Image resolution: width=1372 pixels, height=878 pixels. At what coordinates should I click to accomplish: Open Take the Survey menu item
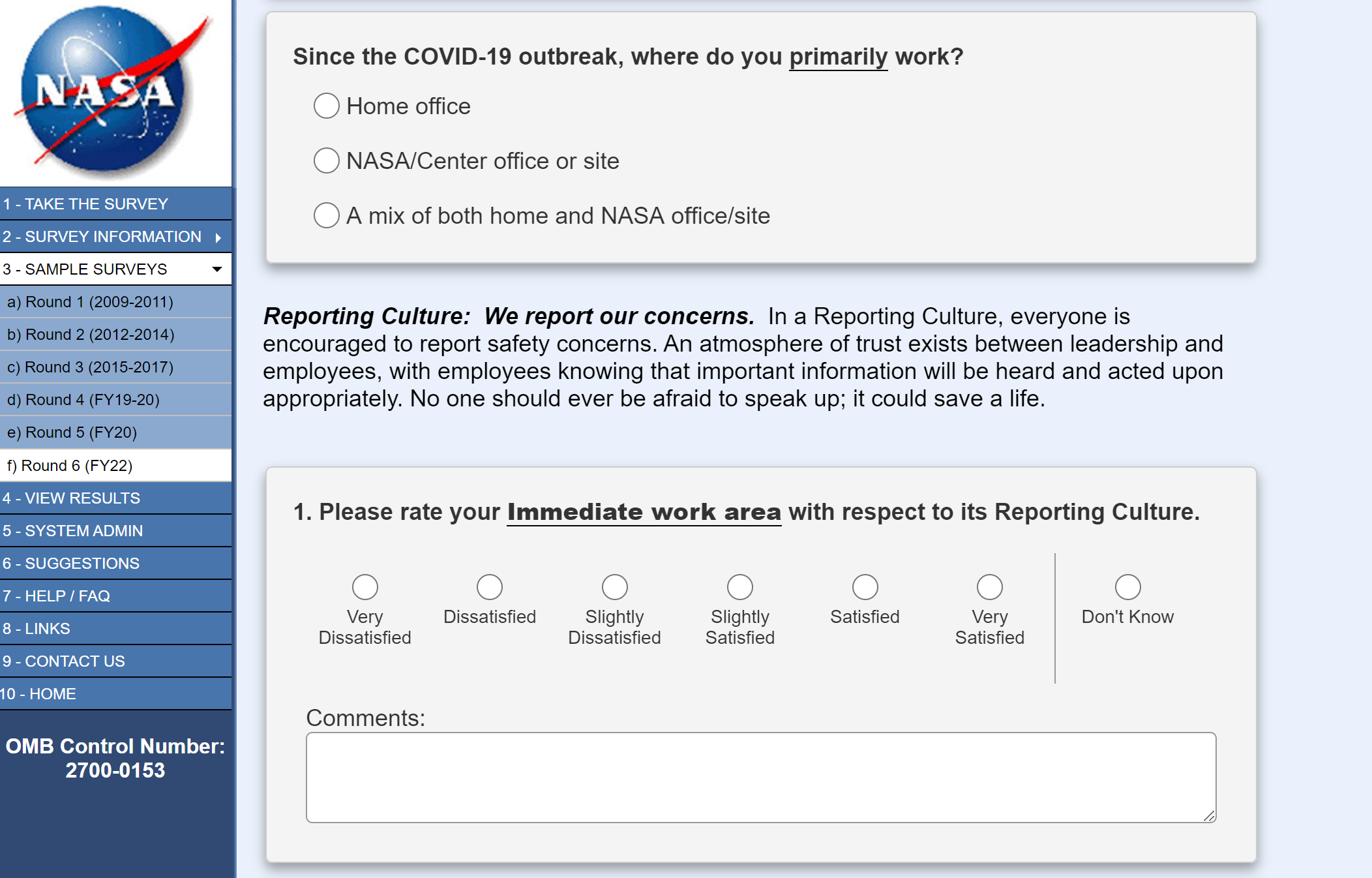click(x=85, y=204)
